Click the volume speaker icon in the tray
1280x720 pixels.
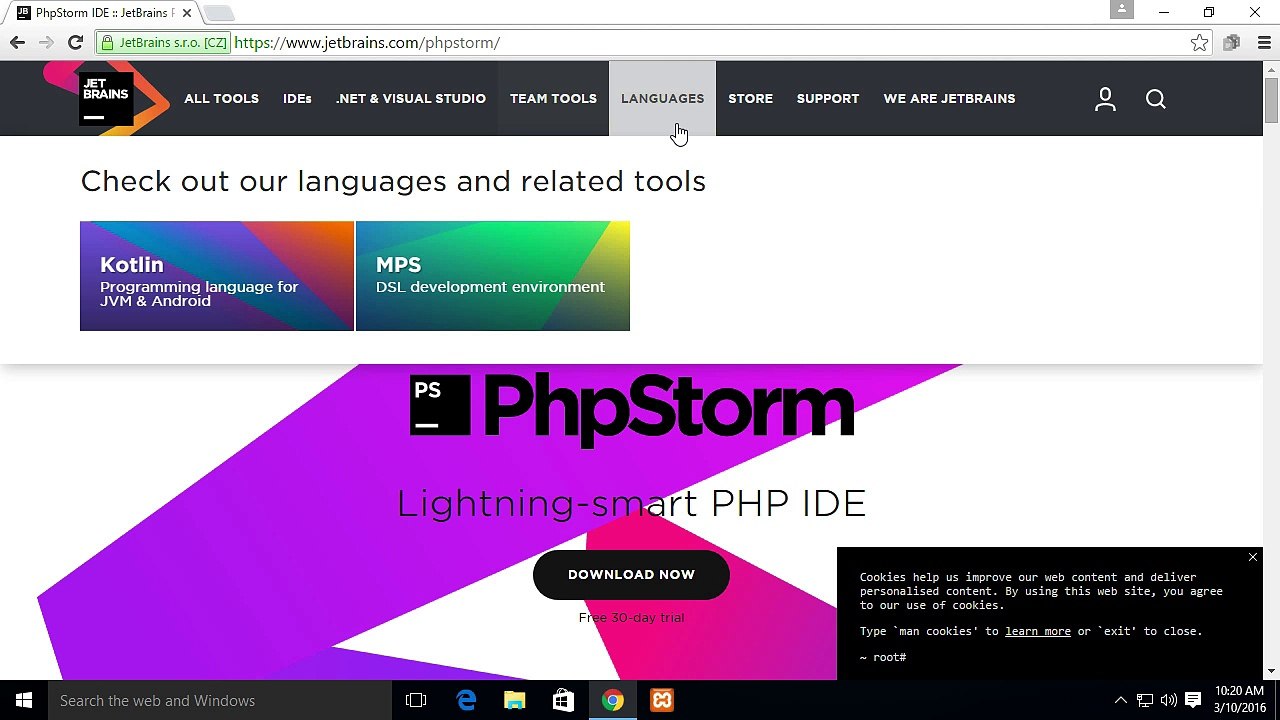[x=1169, y=701]
